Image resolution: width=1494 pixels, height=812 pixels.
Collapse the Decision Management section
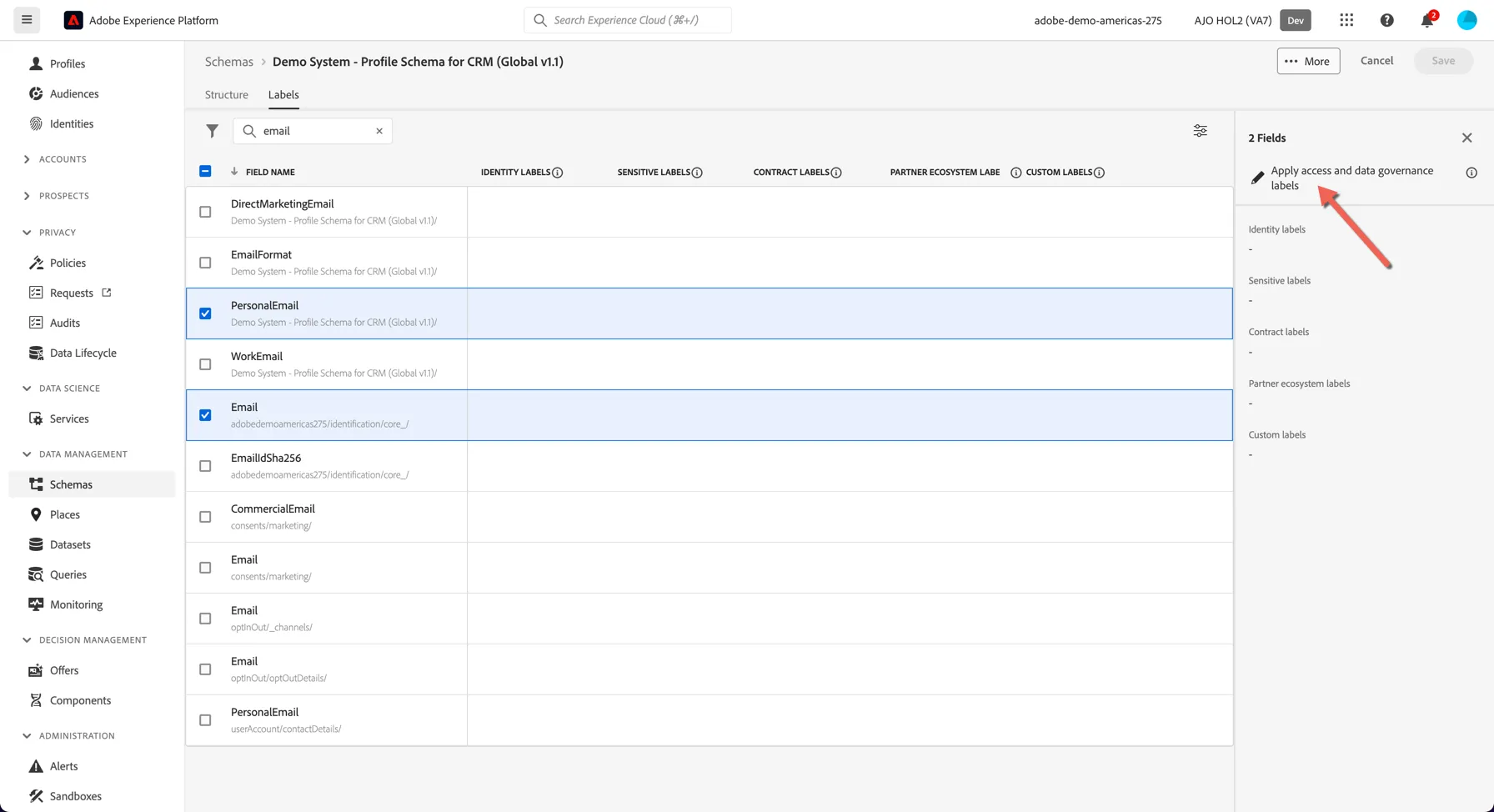point(27,640)
